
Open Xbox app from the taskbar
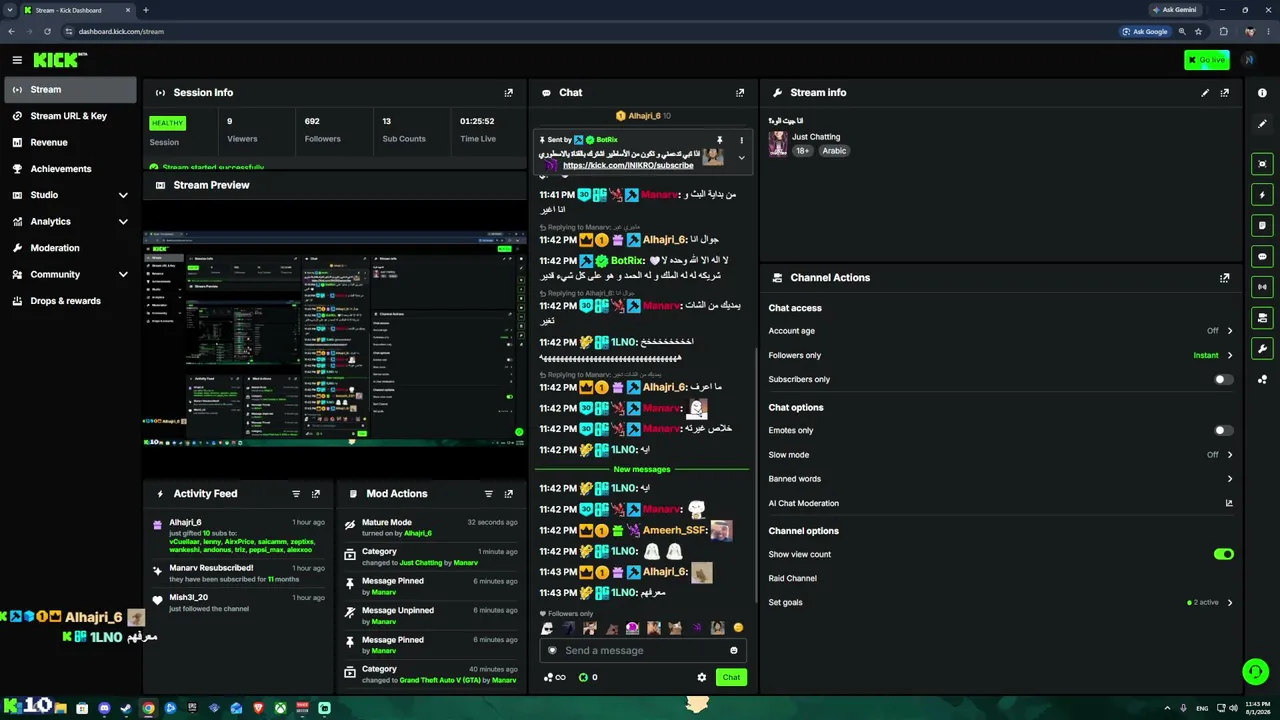280,708
